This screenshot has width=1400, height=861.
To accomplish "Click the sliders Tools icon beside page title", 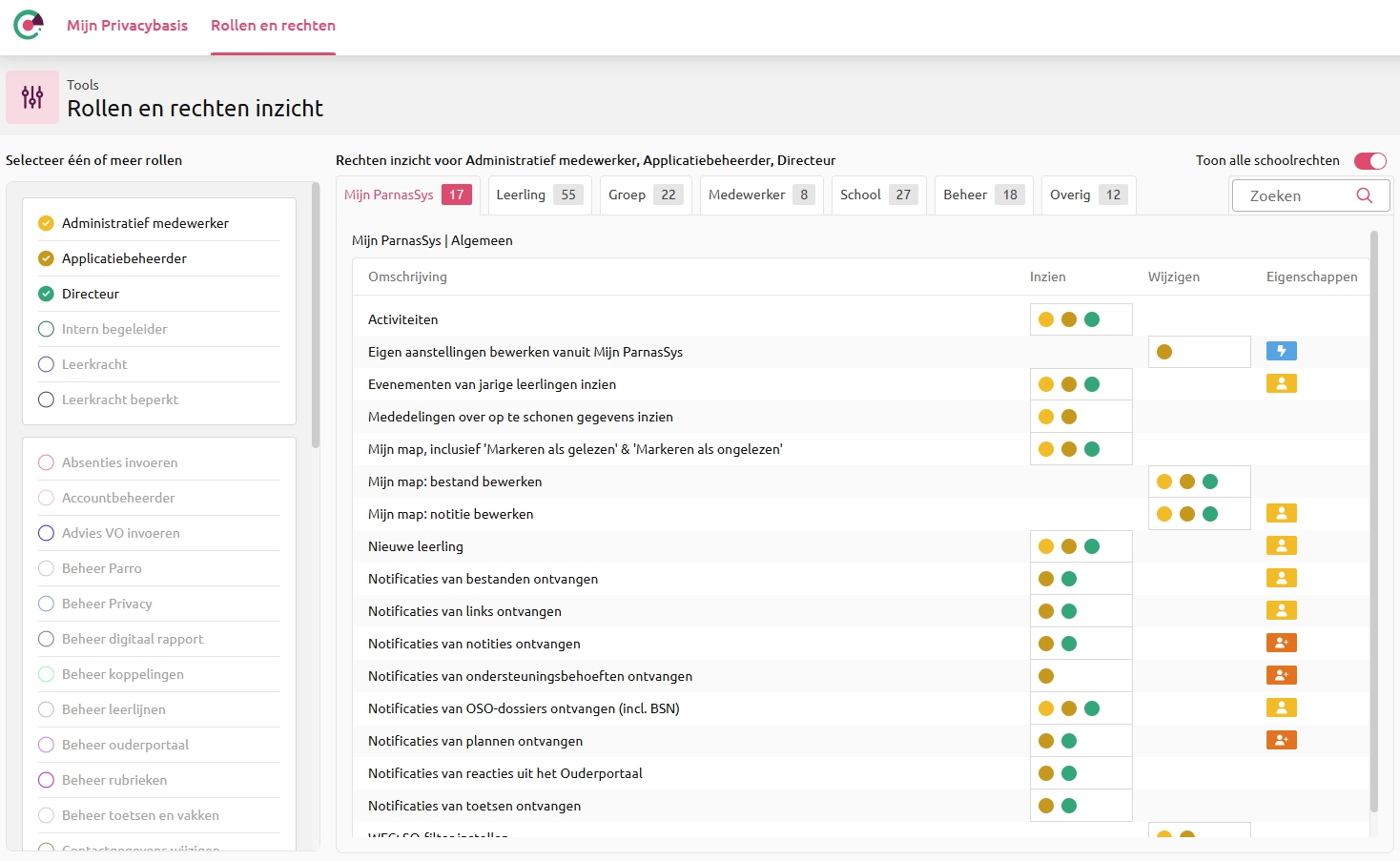I will click(32, 97).
